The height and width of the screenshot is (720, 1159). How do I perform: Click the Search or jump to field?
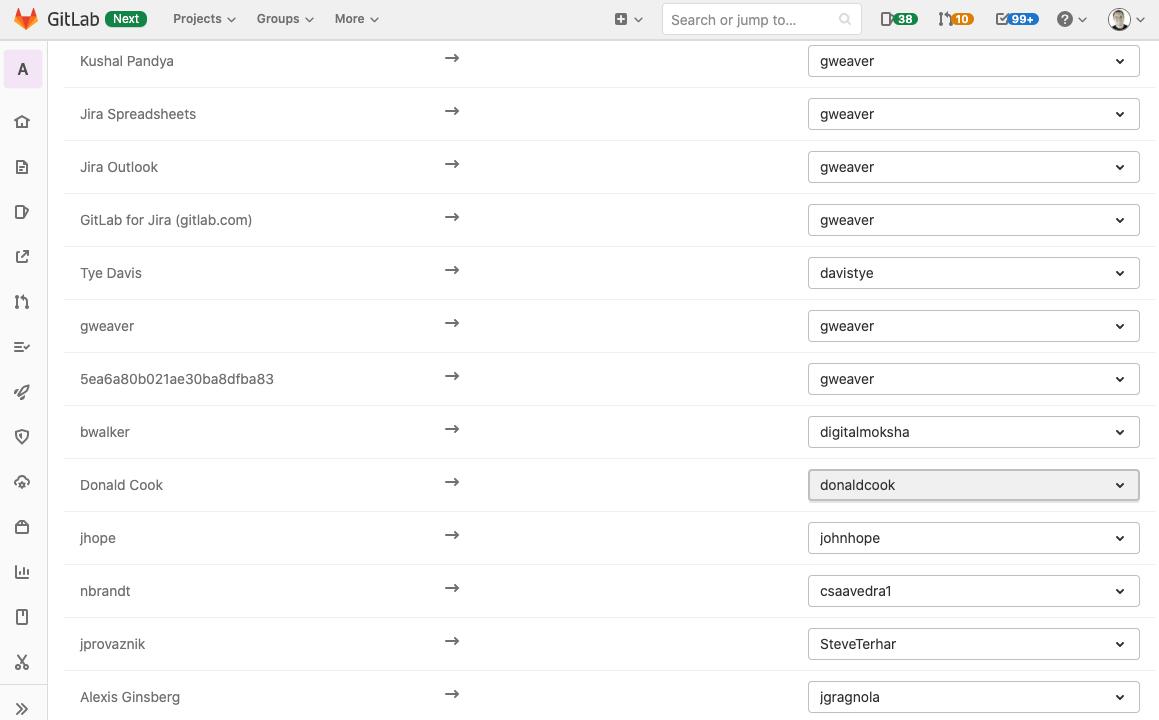750,19
